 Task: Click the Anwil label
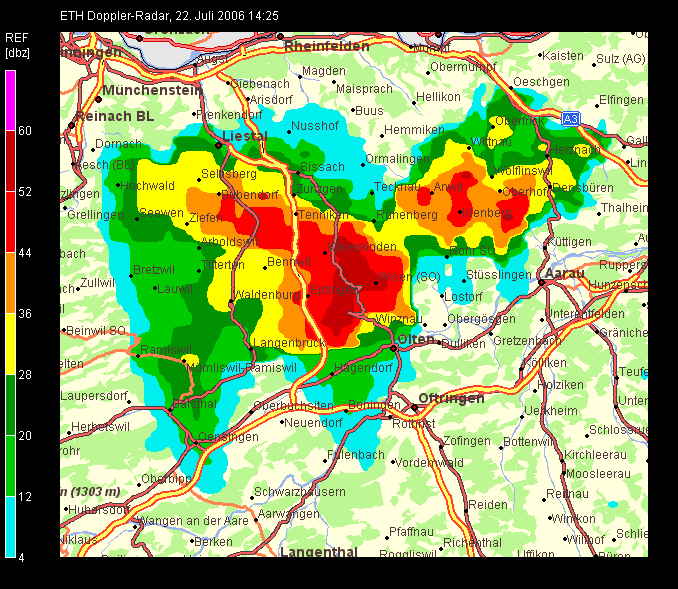(448, 187)
